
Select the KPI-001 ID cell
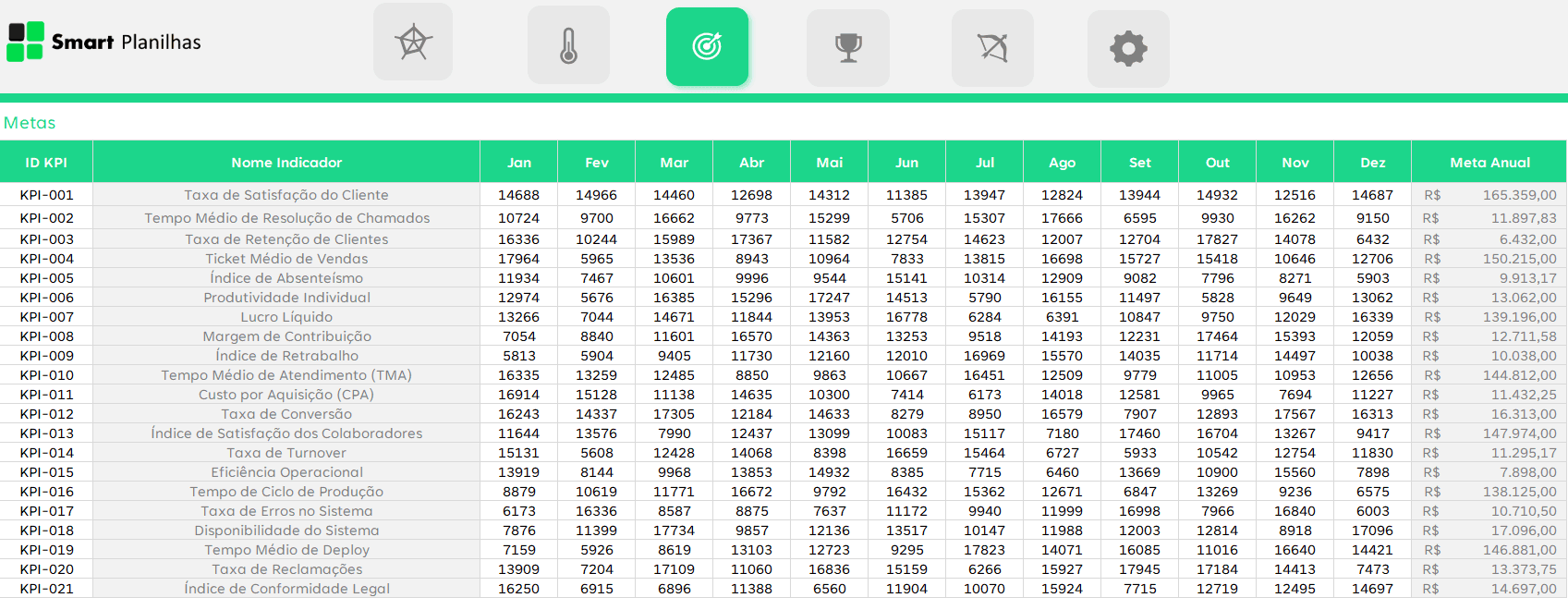tap(46, 195)
